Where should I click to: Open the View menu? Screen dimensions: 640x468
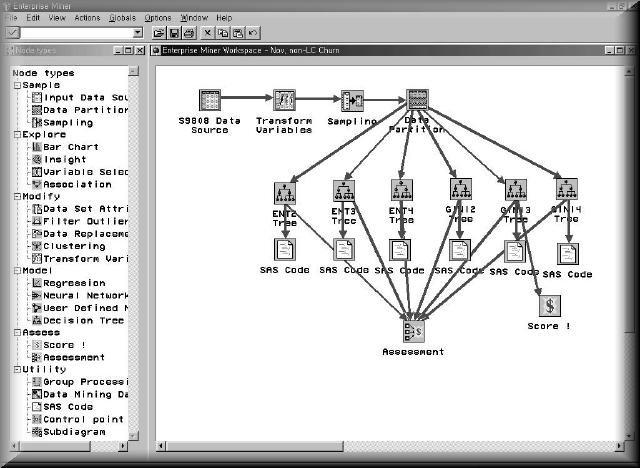click(57, 18)
